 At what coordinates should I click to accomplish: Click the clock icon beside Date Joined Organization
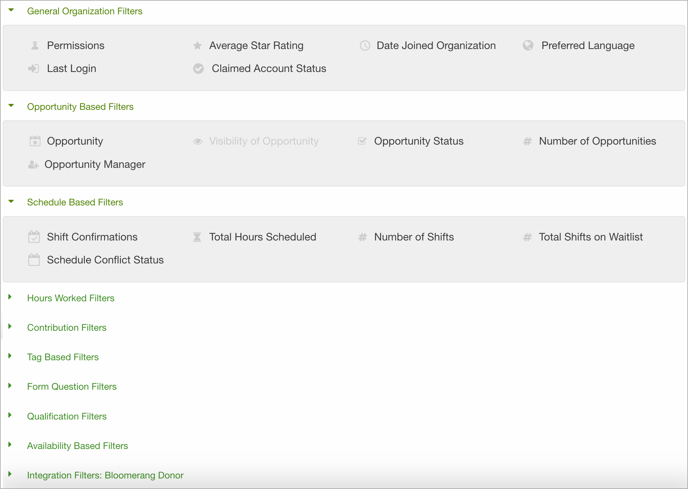(365, 46)
